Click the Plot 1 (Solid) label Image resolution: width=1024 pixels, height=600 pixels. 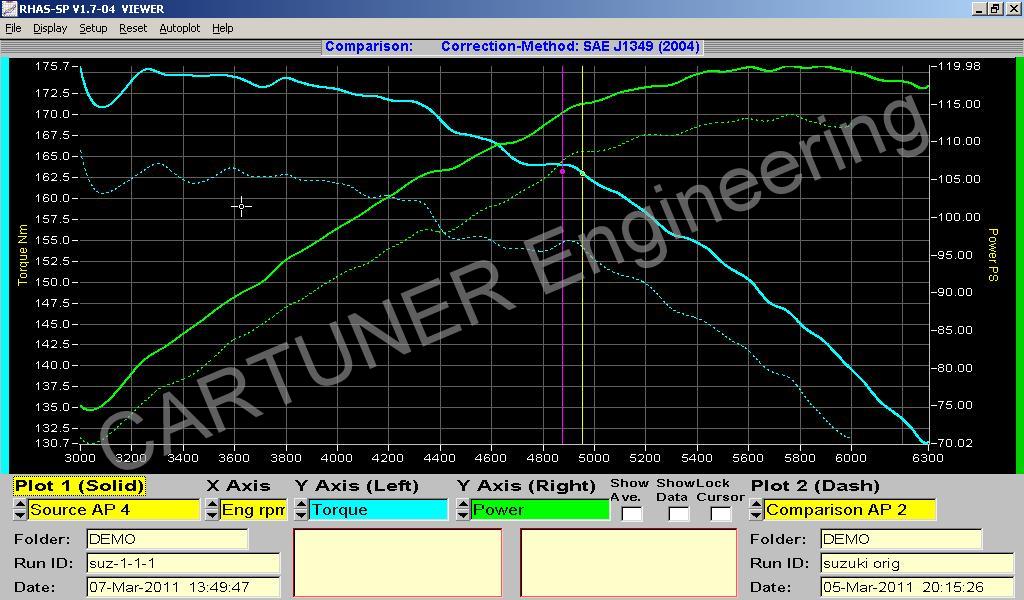pyautogui.click(x=79, y=486)
